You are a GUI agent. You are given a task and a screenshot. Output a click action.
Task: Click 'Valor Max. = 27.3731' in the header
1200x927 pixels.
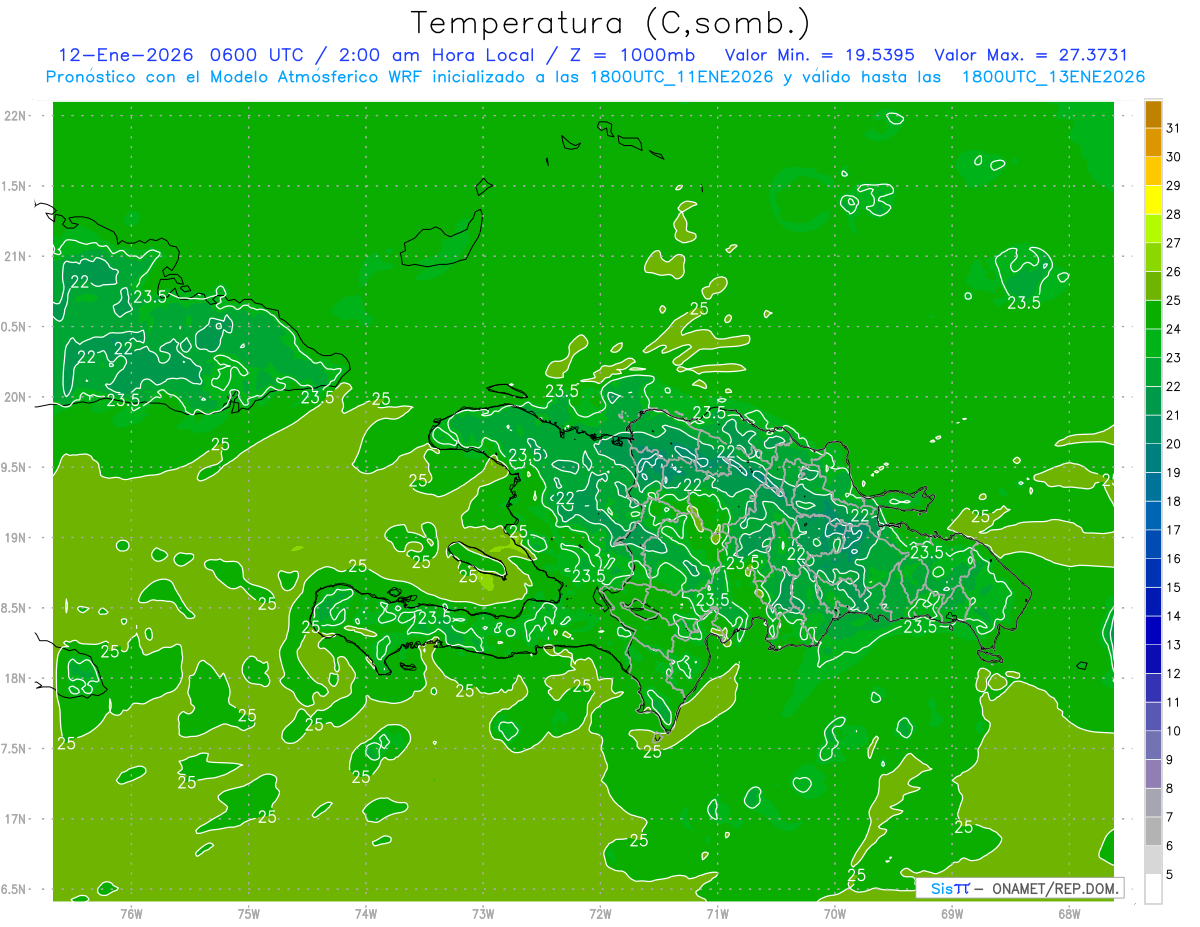1030,55
